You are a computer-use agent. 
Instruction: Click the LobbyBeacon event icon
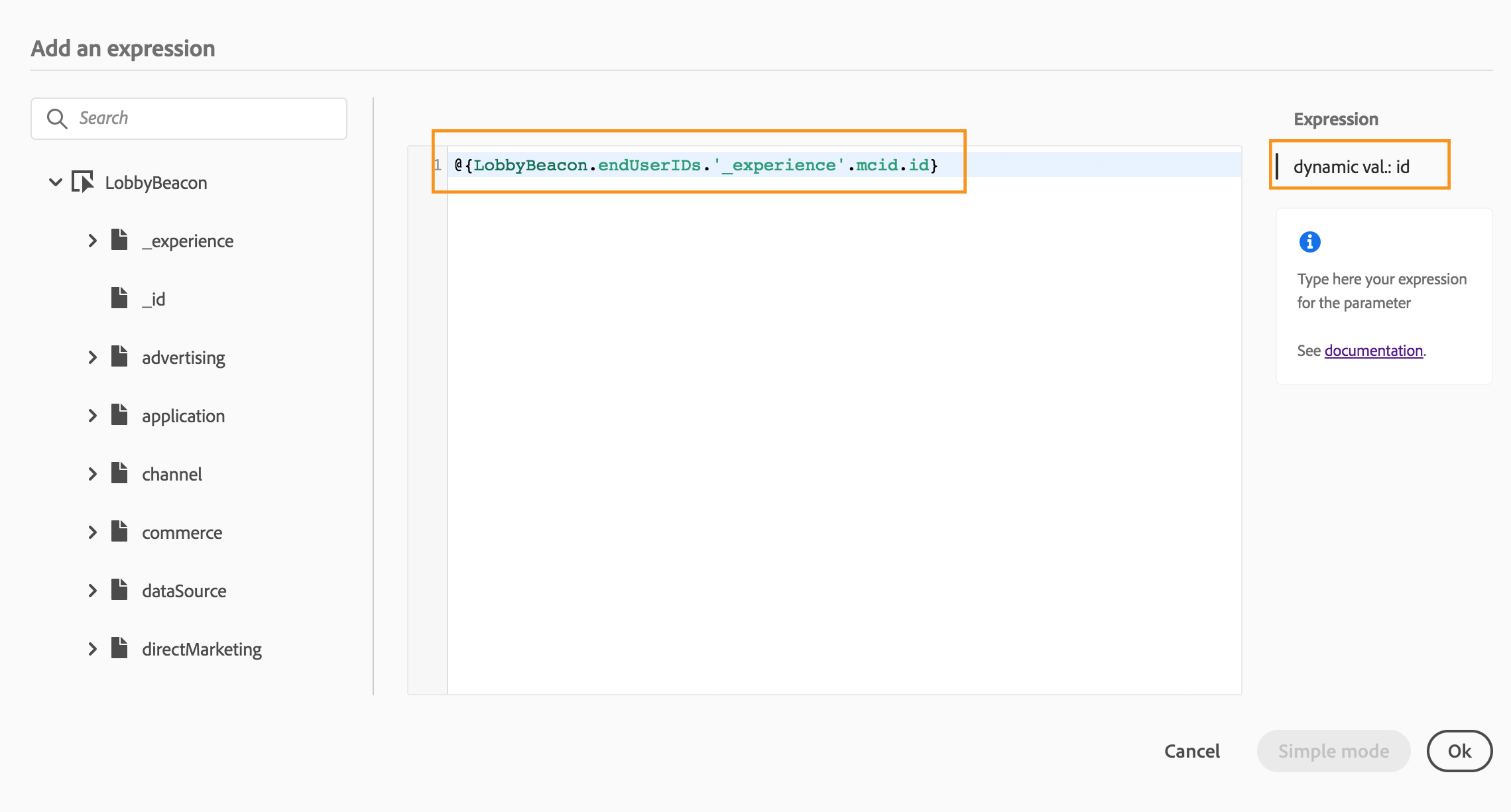[x=82, y=182]
